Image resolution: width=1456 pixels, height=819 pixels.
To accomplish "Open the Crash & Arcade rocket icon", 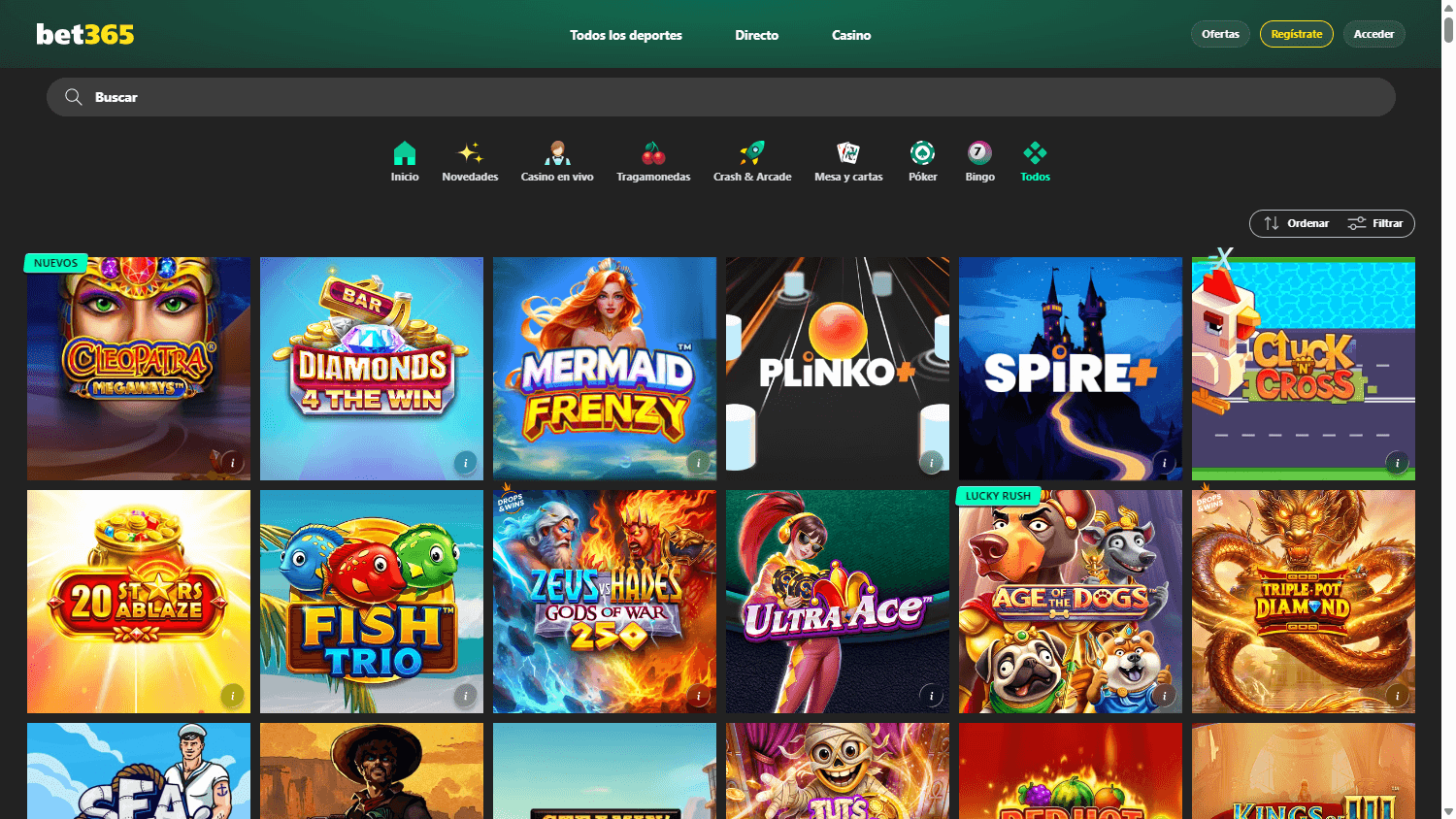I will point(752,153).
